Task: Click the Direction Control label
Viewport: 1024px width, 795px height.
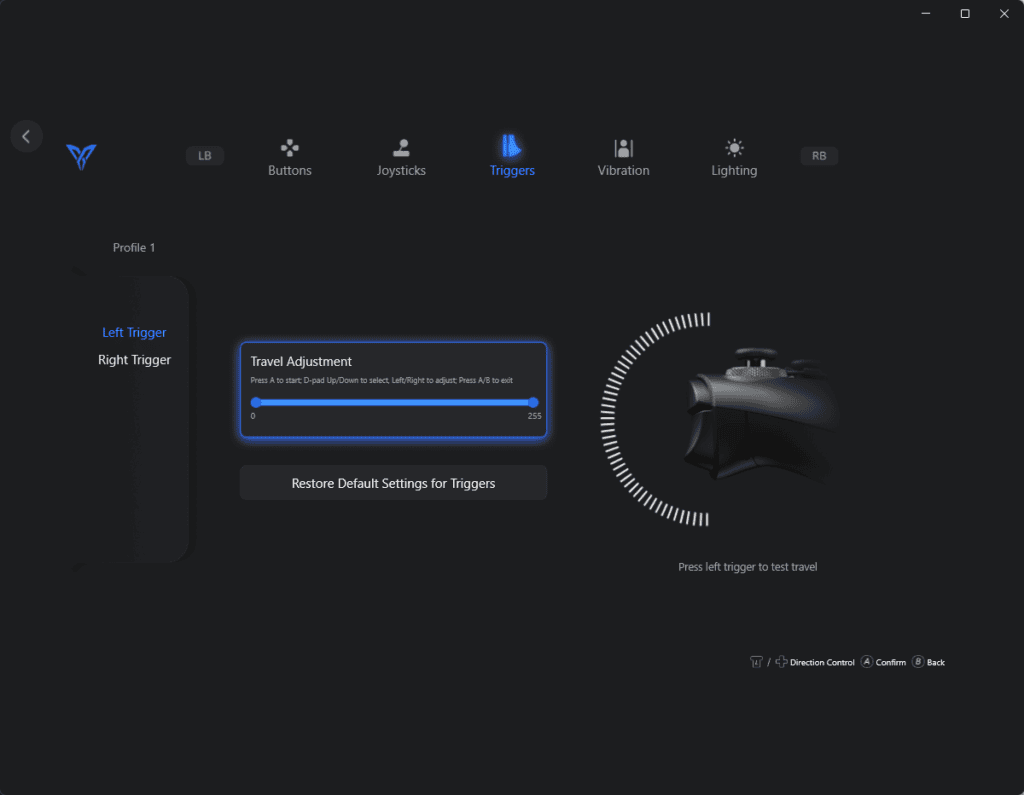Action: tap(822, 662)
